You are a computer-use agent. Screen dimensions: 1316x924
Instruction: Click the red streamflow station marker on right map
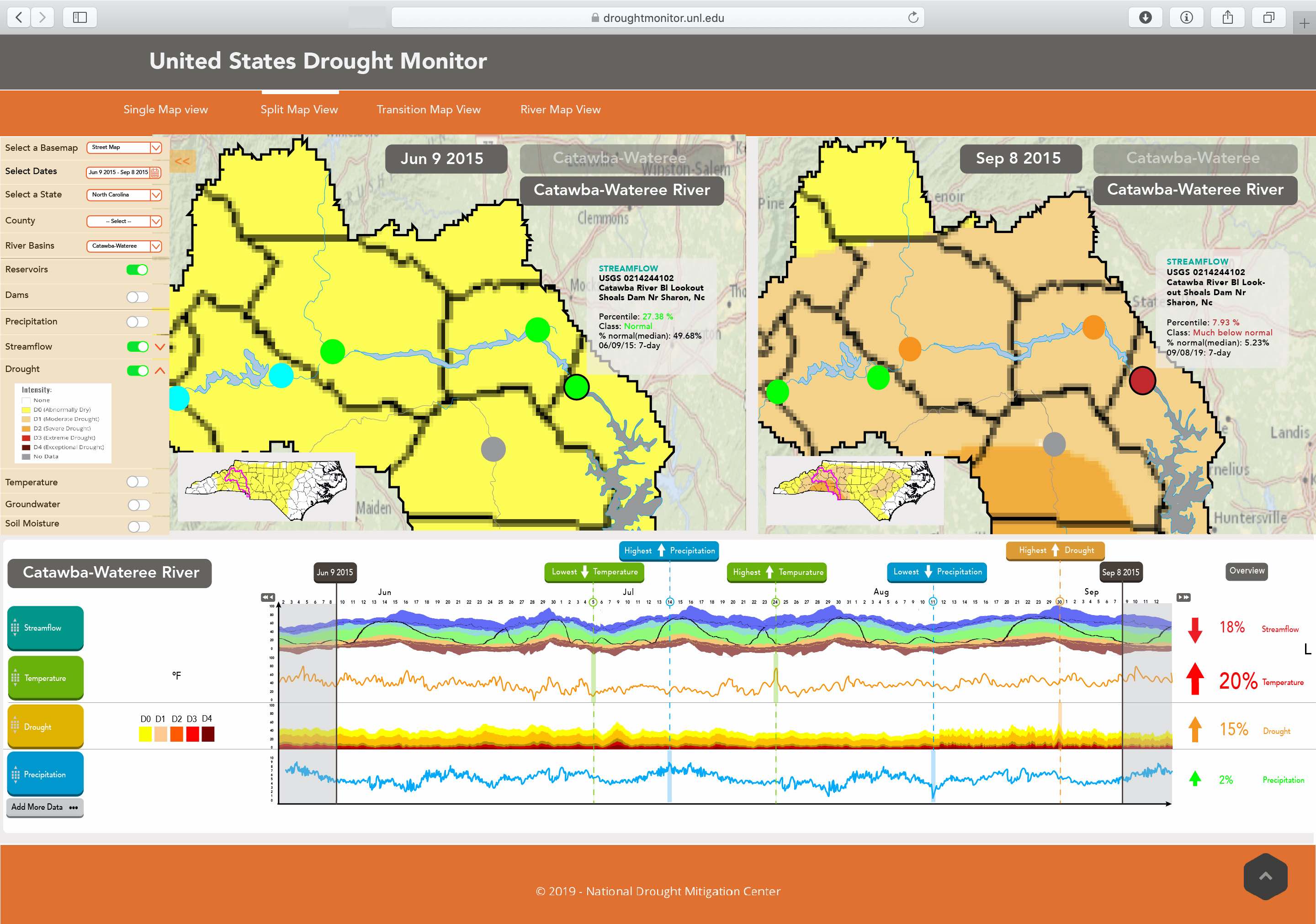[x=1142, y=381]
